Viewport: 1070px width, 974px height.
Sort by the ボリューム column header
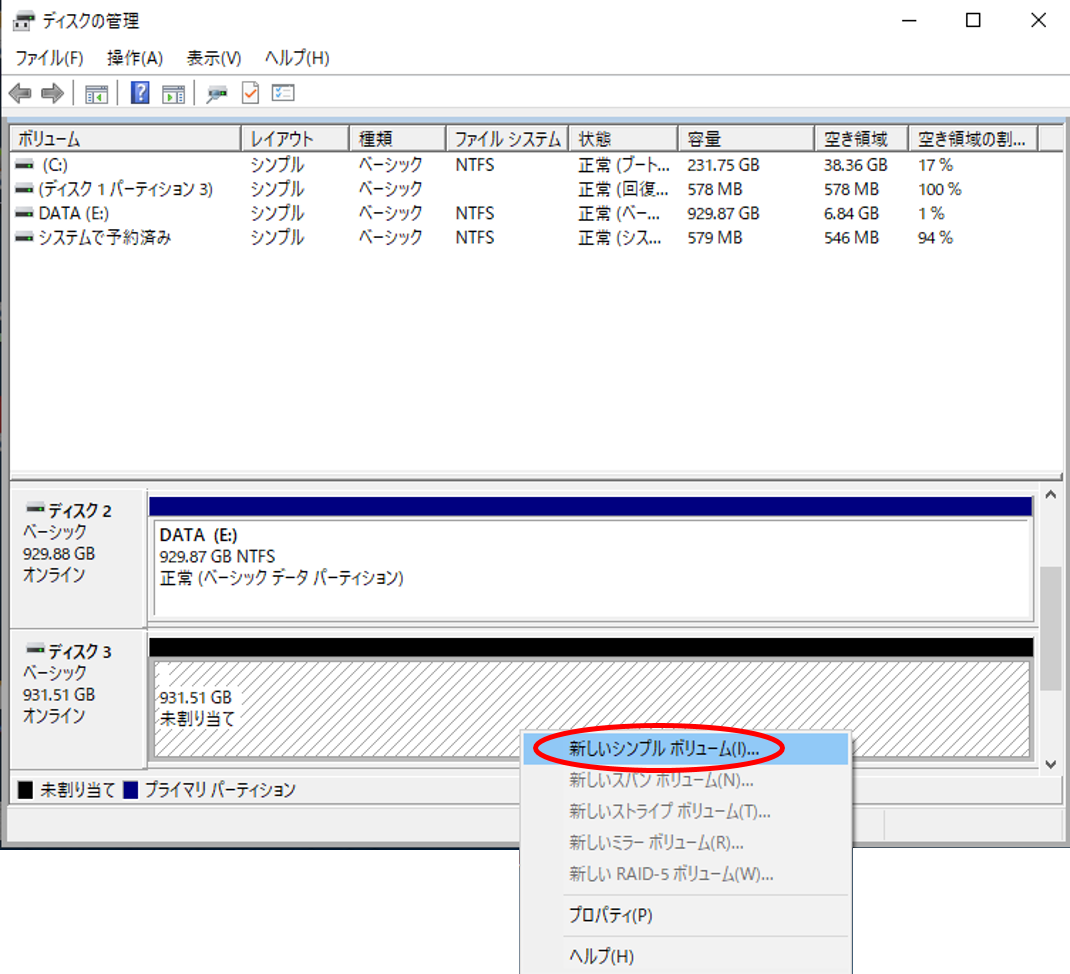tap(126, 139)
